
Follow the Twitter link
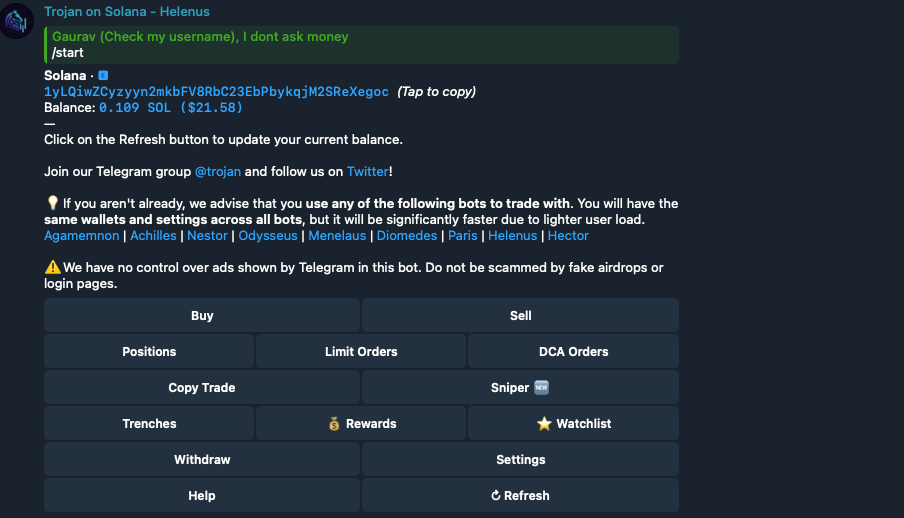click(x=367, y=171)
